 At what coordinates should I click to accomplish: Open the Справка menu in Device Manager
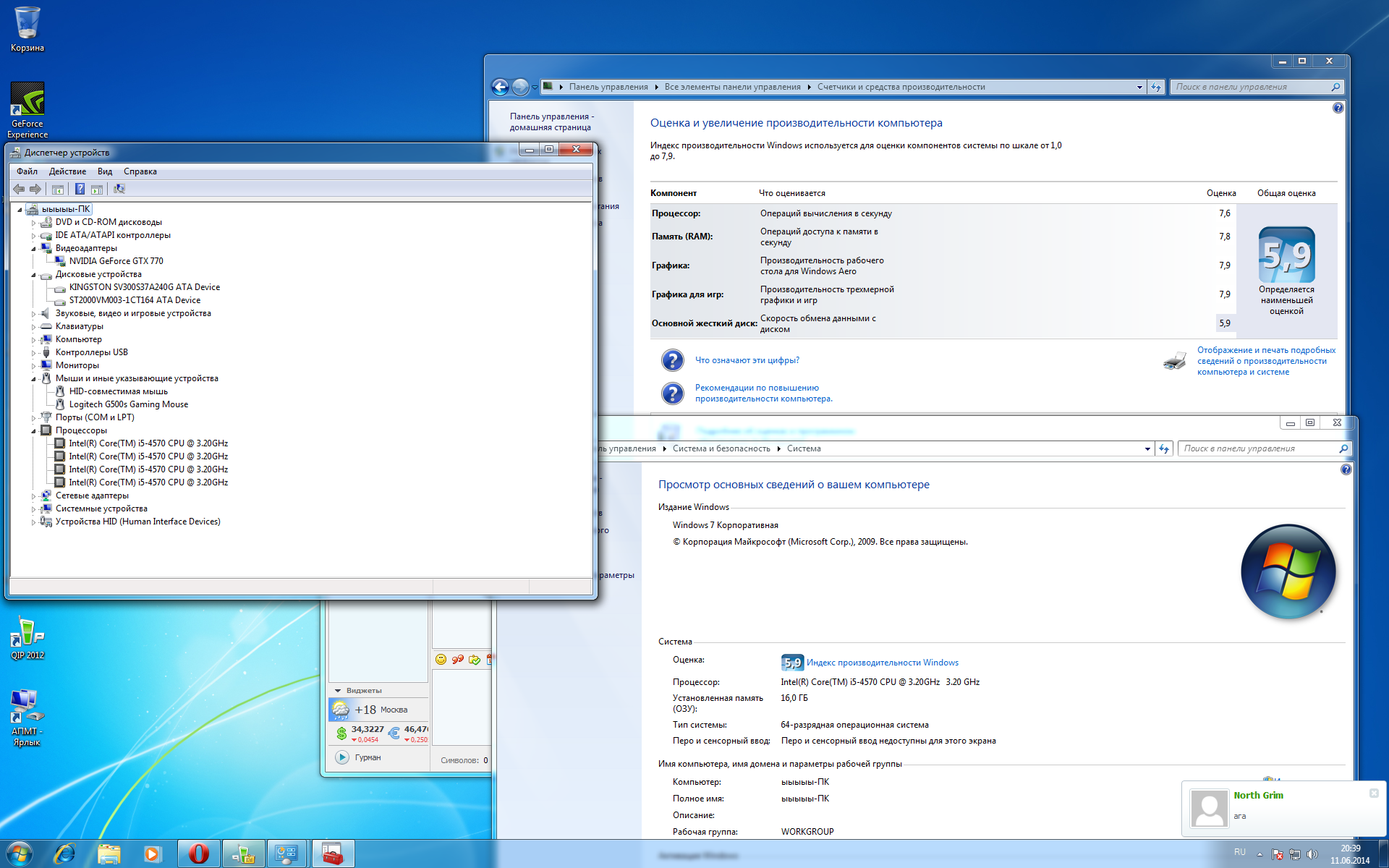pos(140,171)
